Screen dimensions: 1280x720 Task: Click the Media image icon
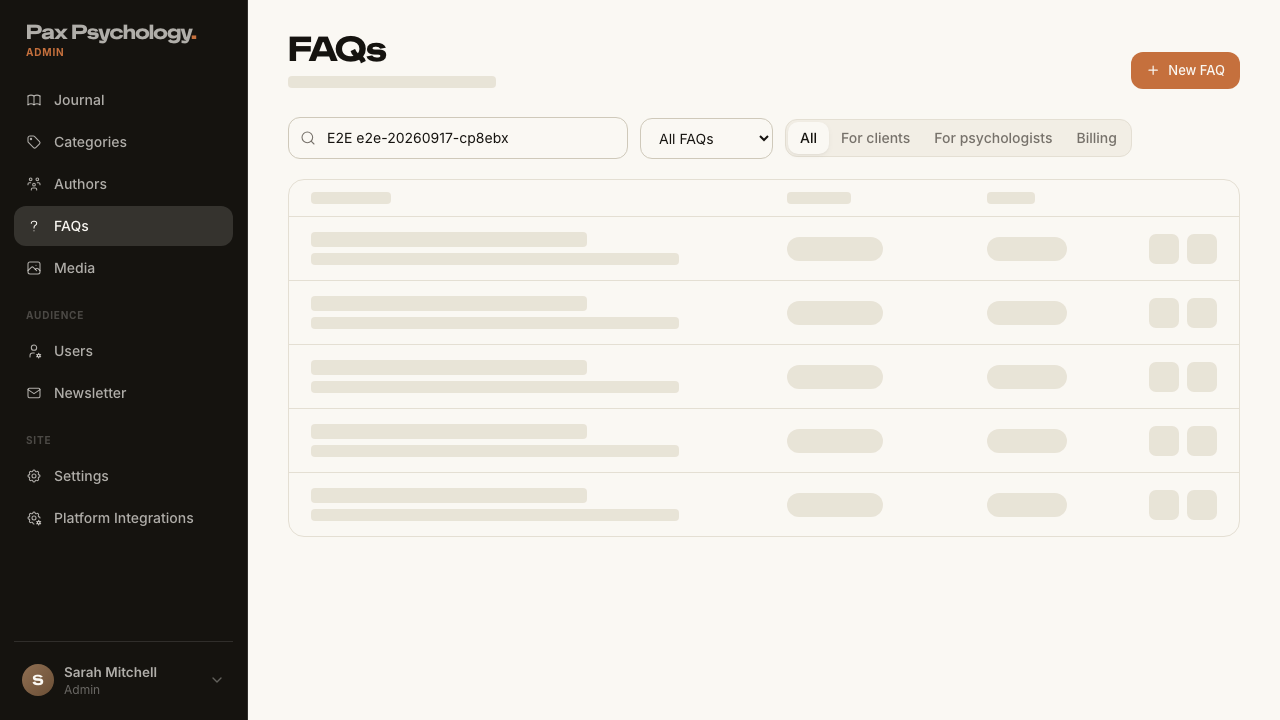click(34, 268)
